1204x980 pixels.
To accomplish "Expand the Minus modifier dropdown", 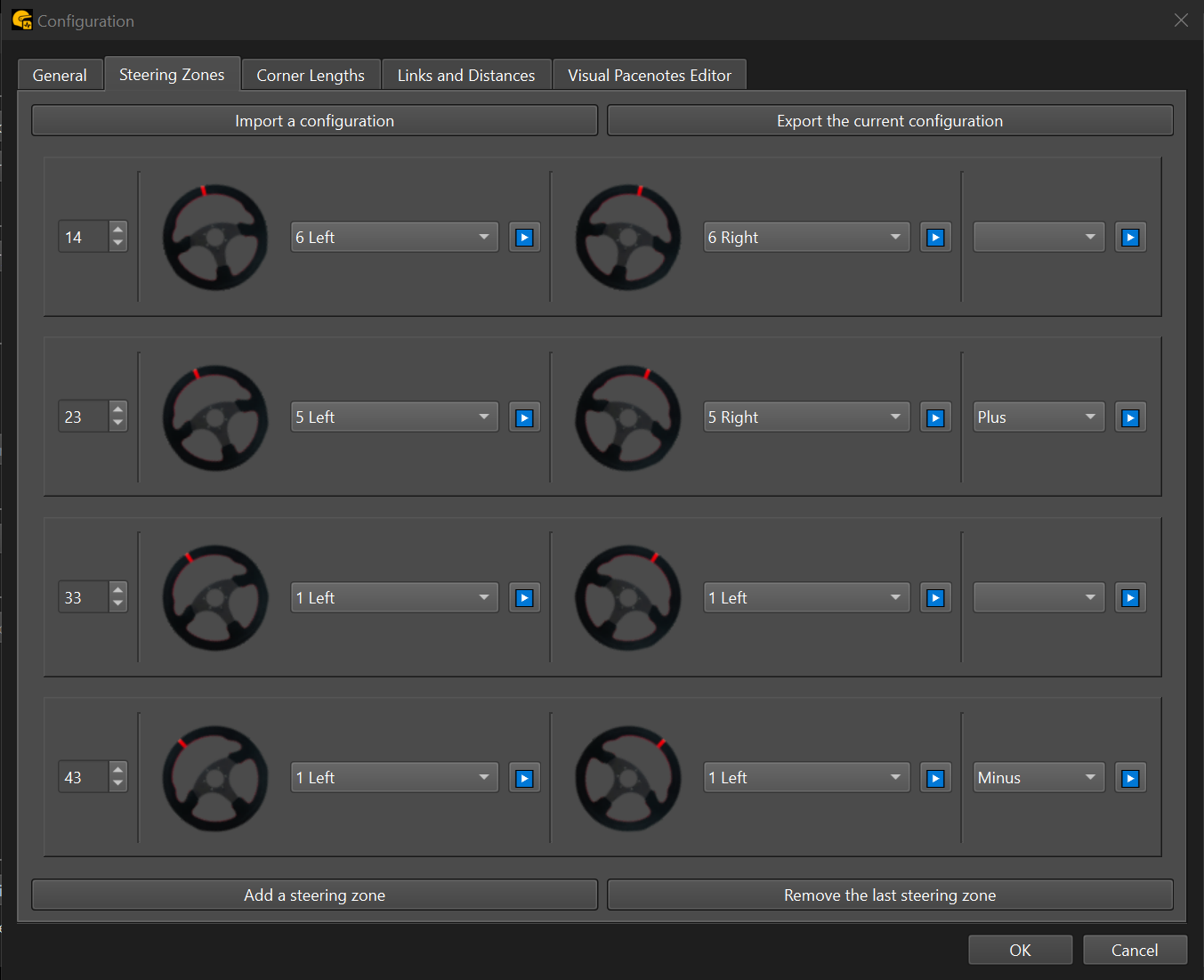I will [1038, 778].
